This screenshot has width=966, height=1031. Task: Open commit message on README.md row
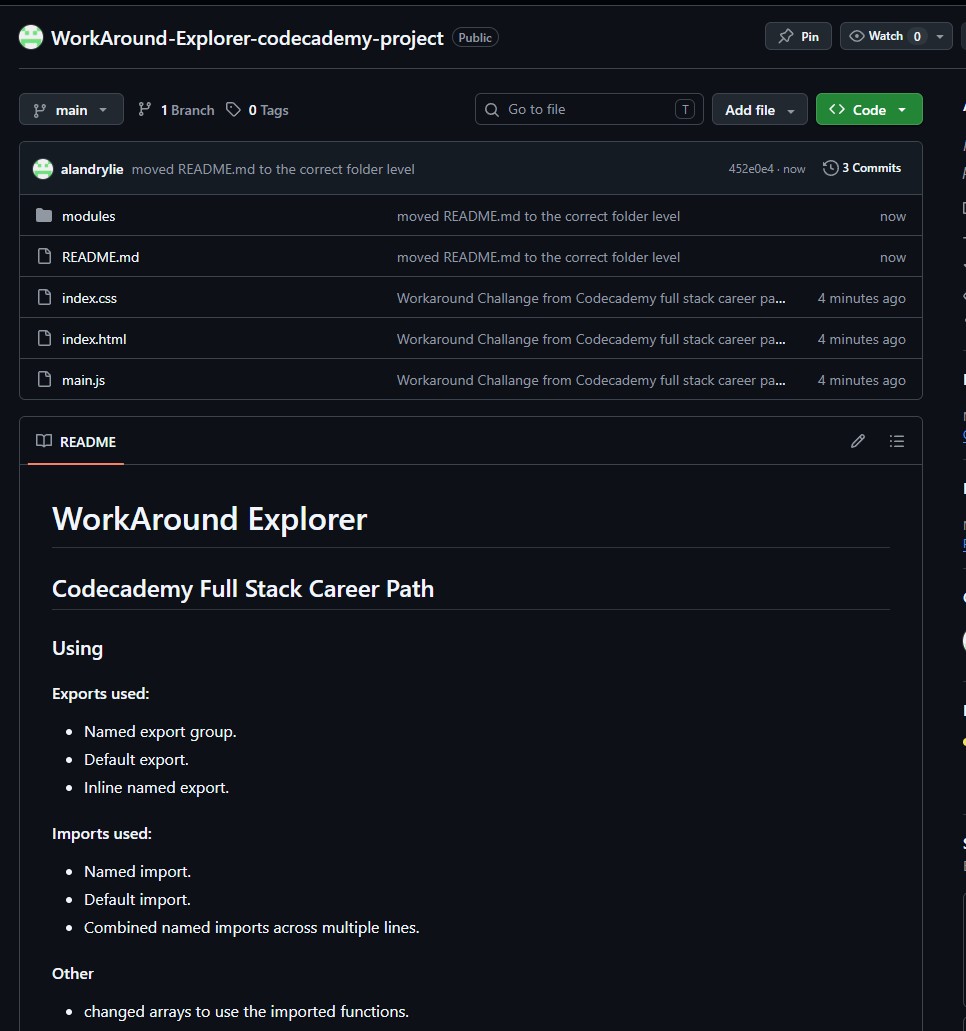pyautogui.click(x=538, y=257)
